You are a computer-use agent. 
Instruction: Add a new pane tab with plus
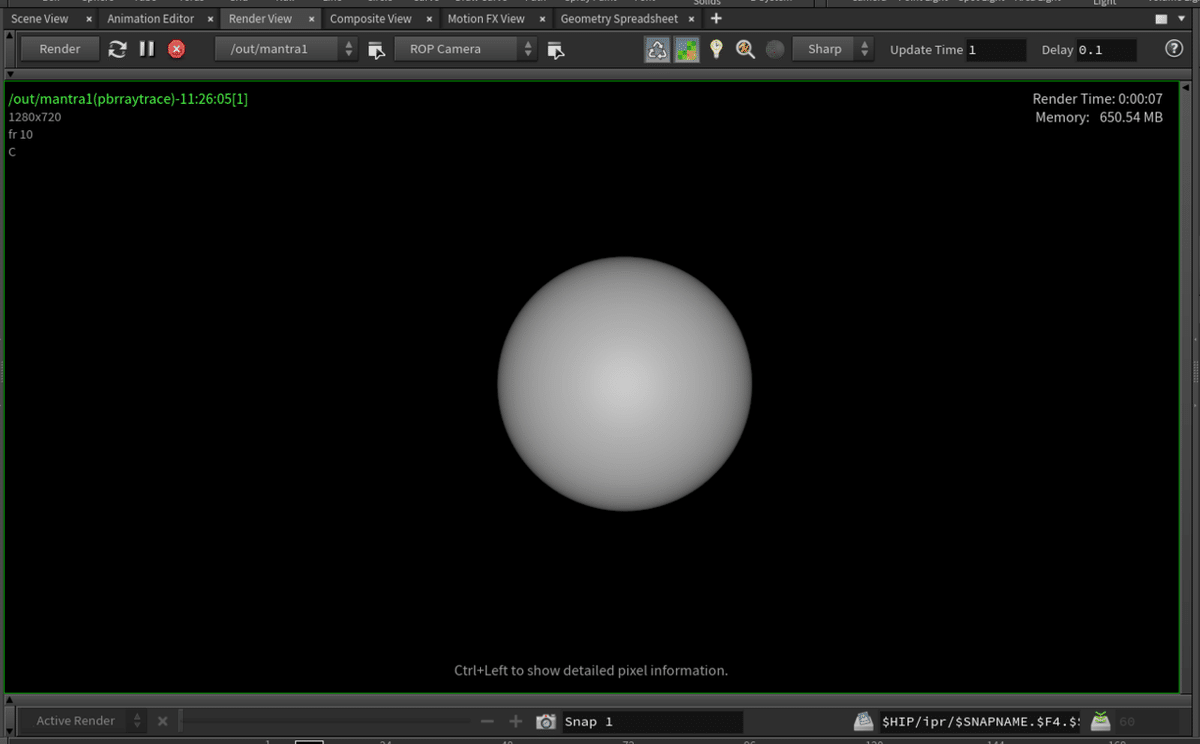pyautogui.click(x=716, y=18)
